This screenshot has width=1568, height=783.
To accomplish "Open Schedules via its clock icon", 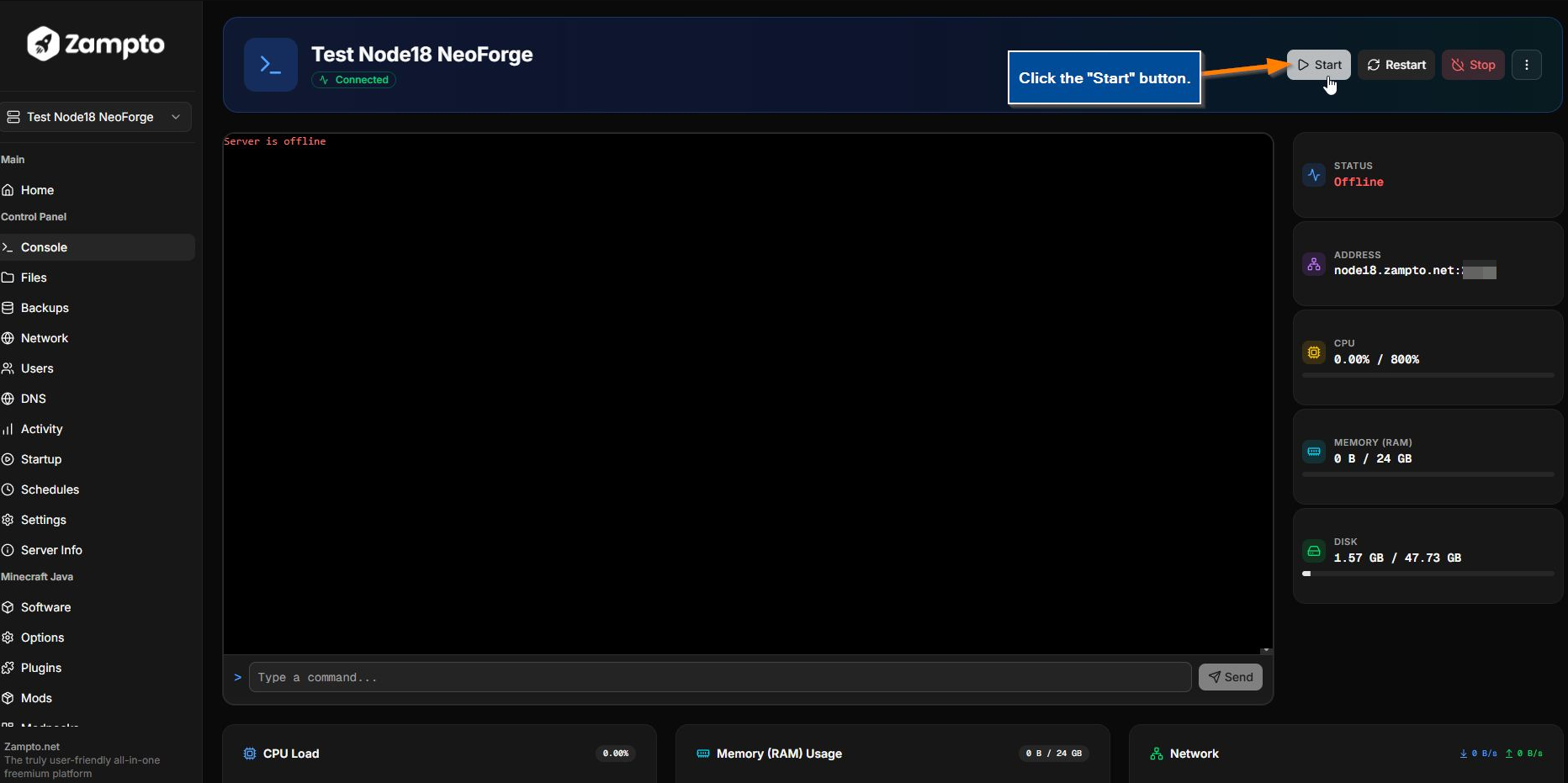I will click(x=8, y=489).
